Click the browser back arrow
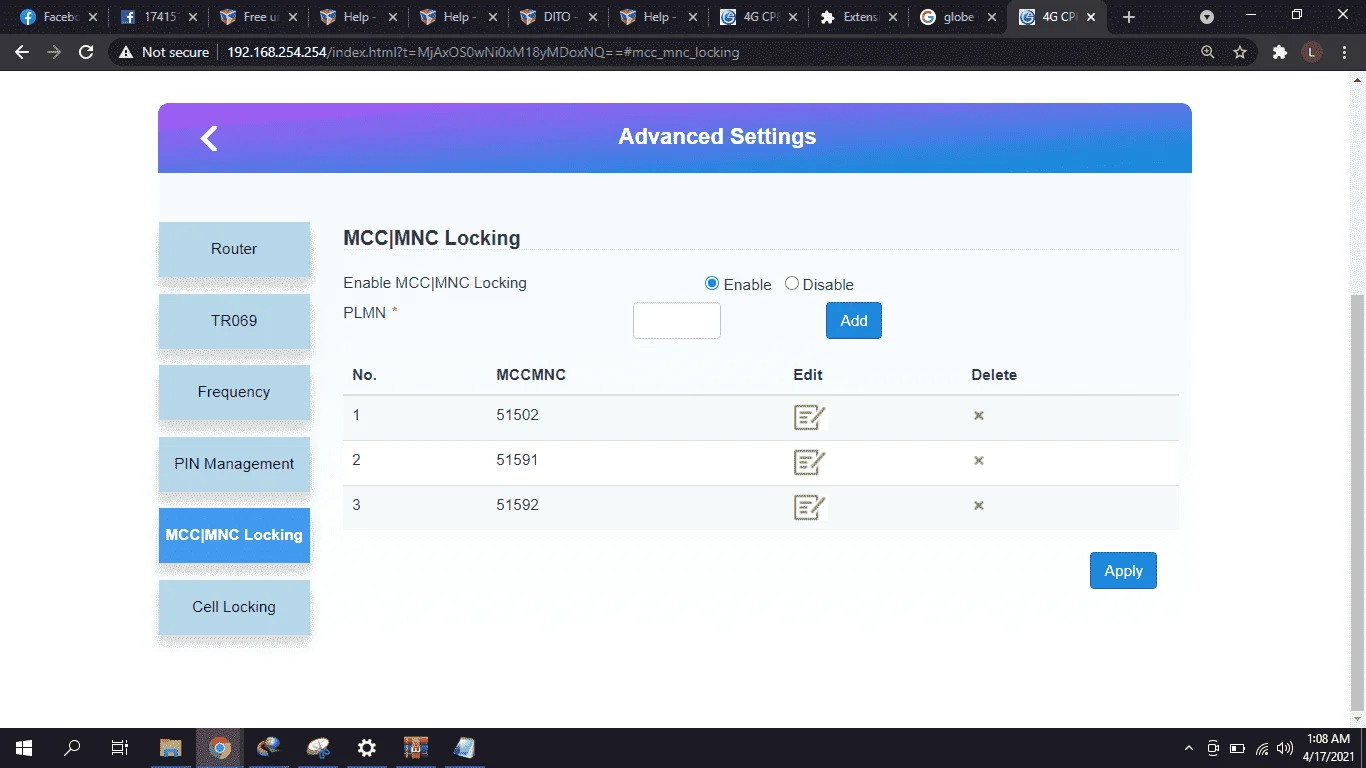This screenshot has height=768, width=1366. [22, 52]
